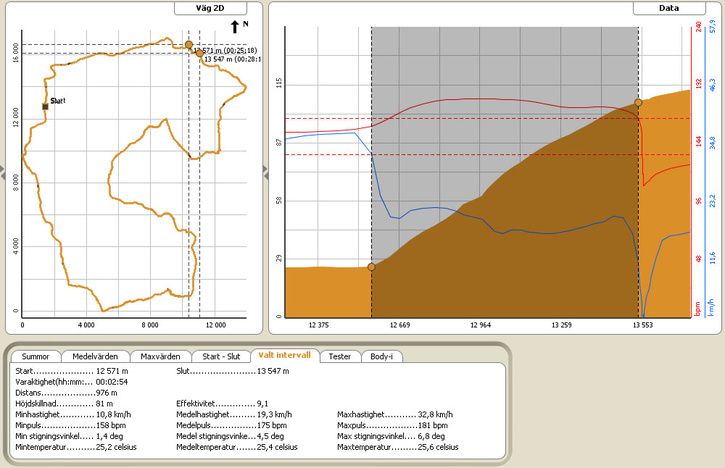Click the Minhastighet value 10,8 km/h
The height and width of the screenshot is (468, 725).
pos(113,414)
